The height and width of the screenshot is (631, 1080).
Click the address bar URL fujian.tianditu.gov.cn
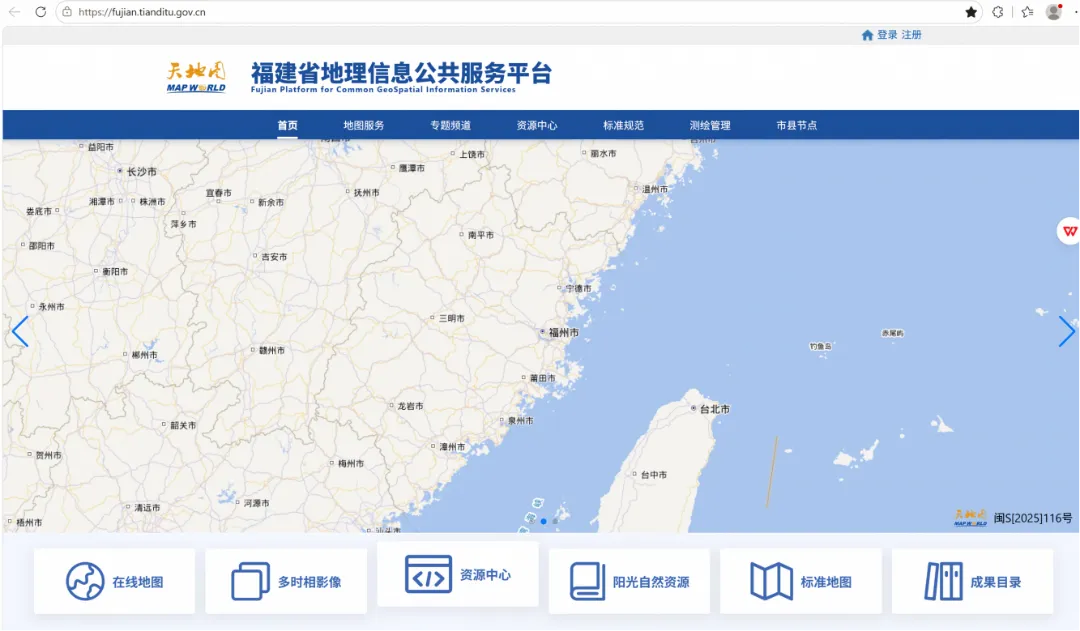click(x=142, y=12)
